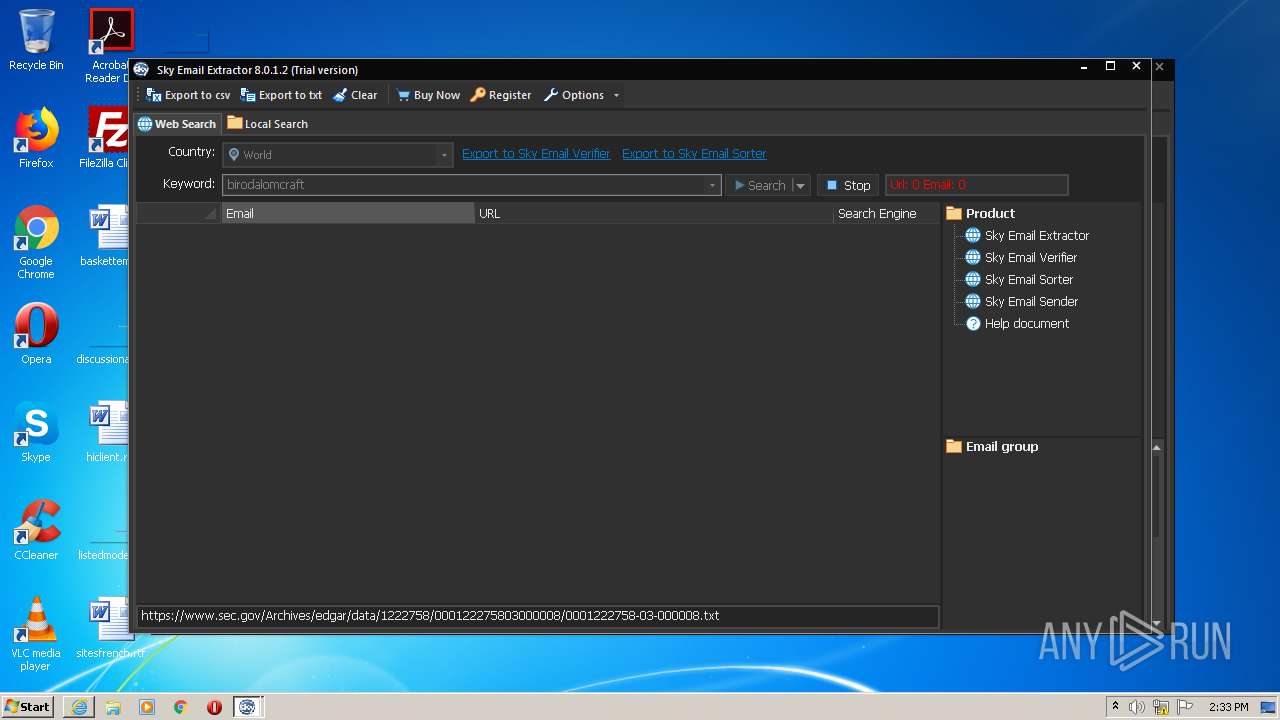Open Opera desktop shortcut
The height and width of the screenshot is (720, 1280).
pos(36,335)
